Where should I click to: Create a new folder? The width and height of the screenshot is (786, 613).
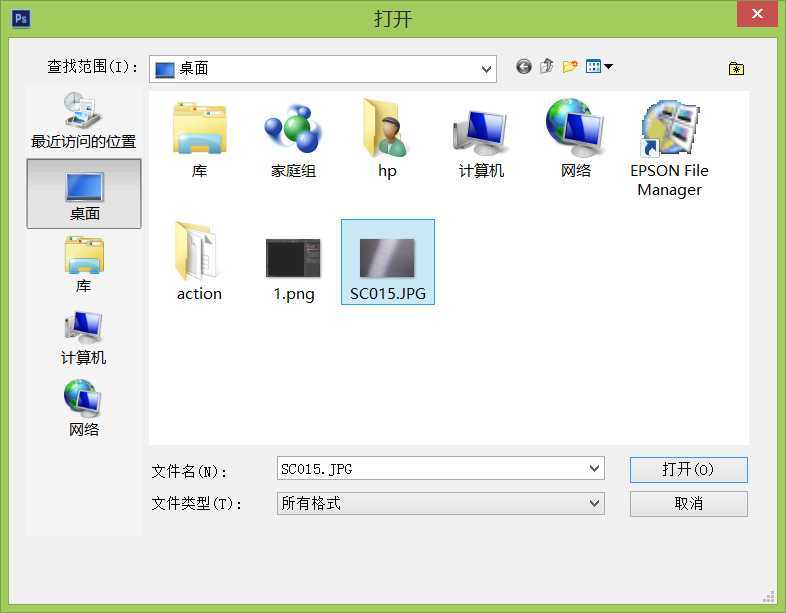pos(570,67)
